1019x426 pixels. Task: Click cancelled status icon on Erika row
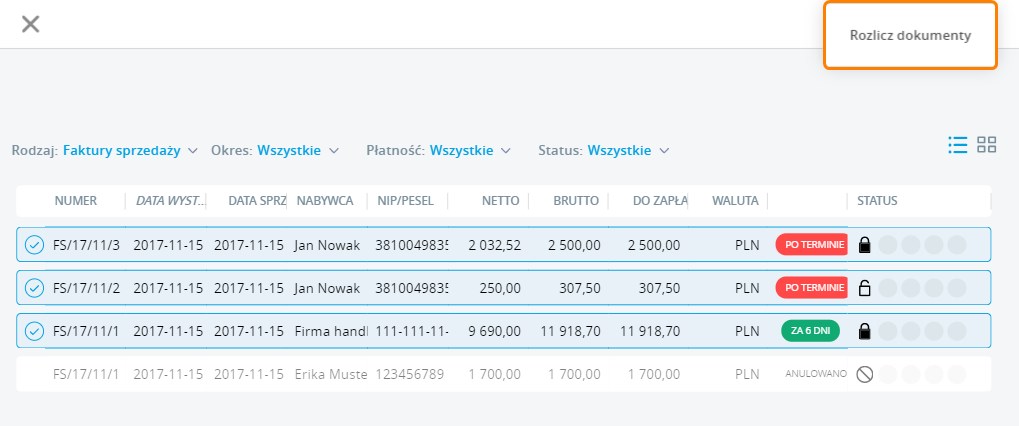point(865,374)
